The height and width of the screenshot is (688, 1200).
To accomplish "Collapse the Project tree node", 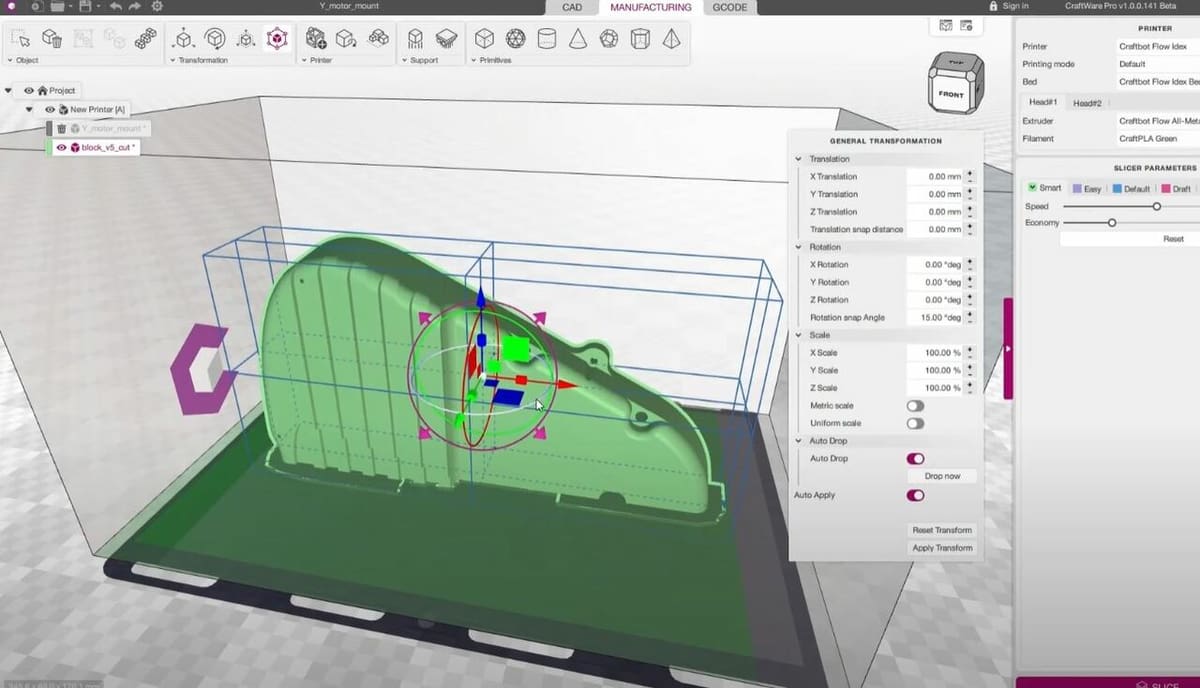I will 9,91.
